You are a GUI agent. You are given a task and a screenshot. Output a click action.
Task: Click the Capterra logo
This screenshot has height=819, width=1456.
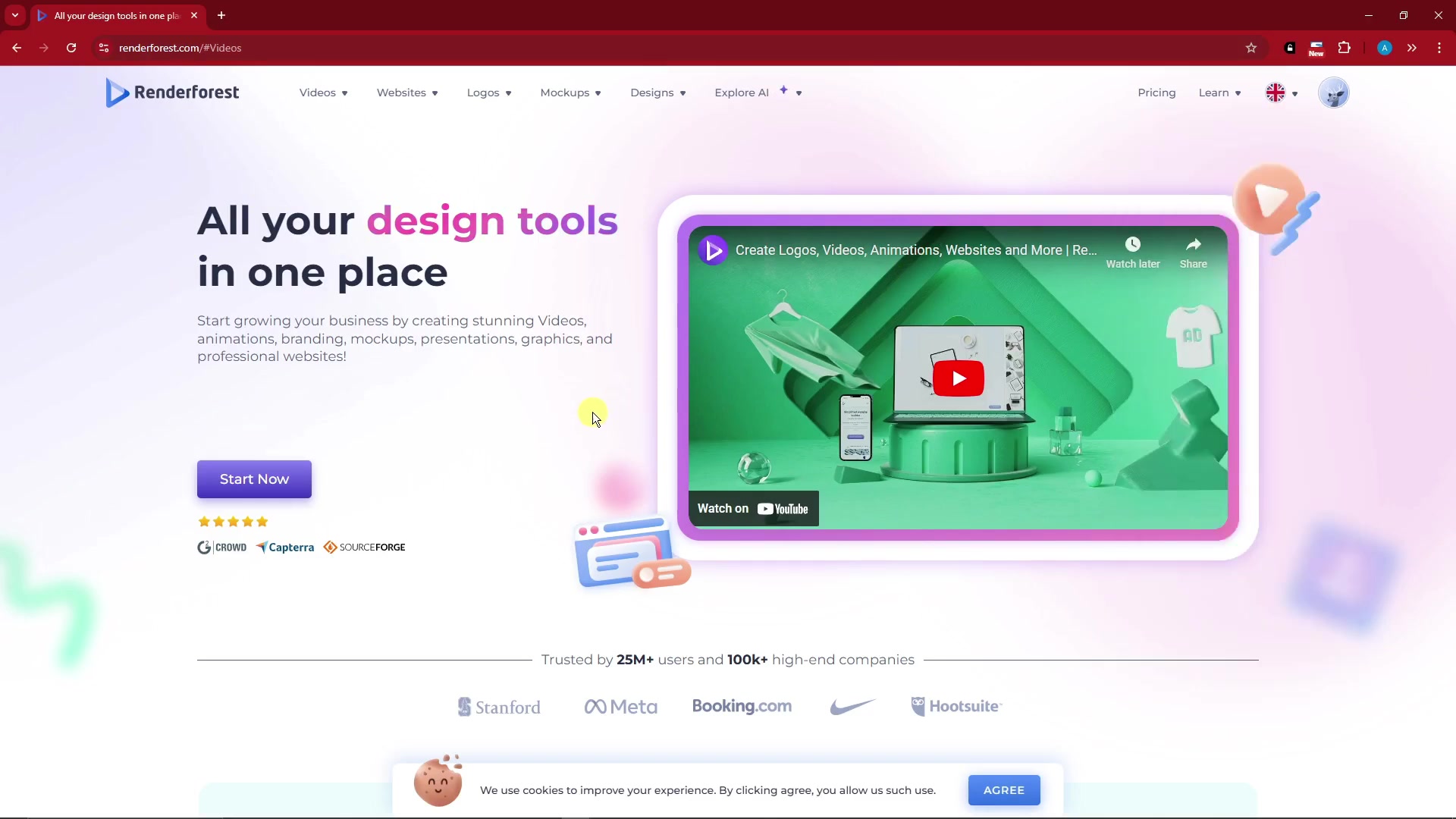285,548
